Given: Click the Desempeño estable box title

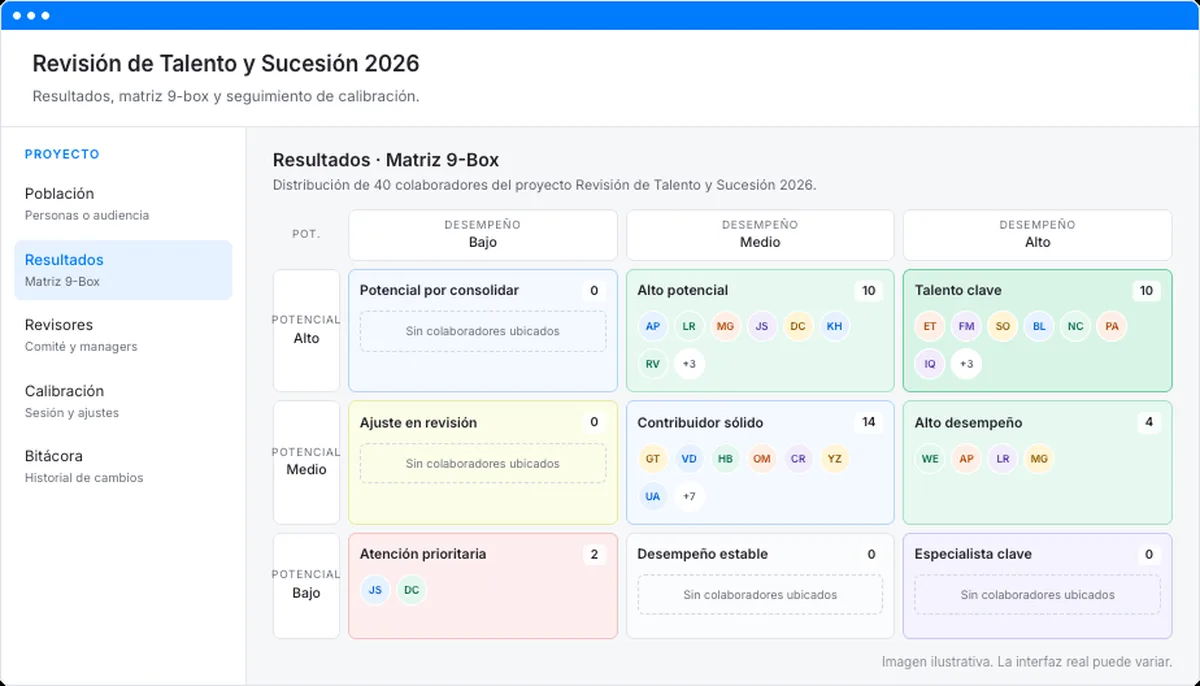Looking at the screenshot, I should click(x=703, y=554).
